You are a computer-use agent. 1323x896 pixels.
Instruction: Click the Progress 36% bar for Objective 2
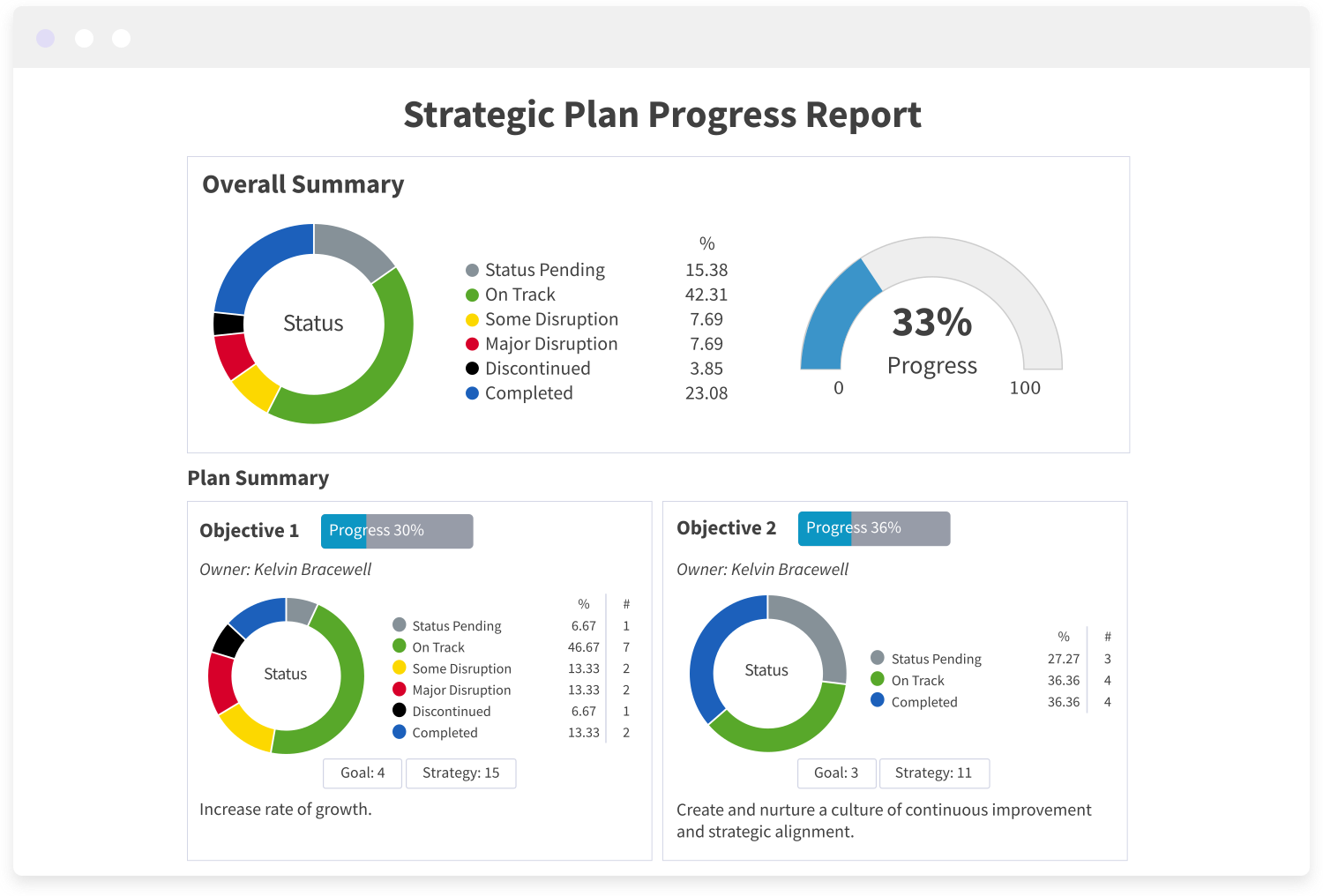873,527
